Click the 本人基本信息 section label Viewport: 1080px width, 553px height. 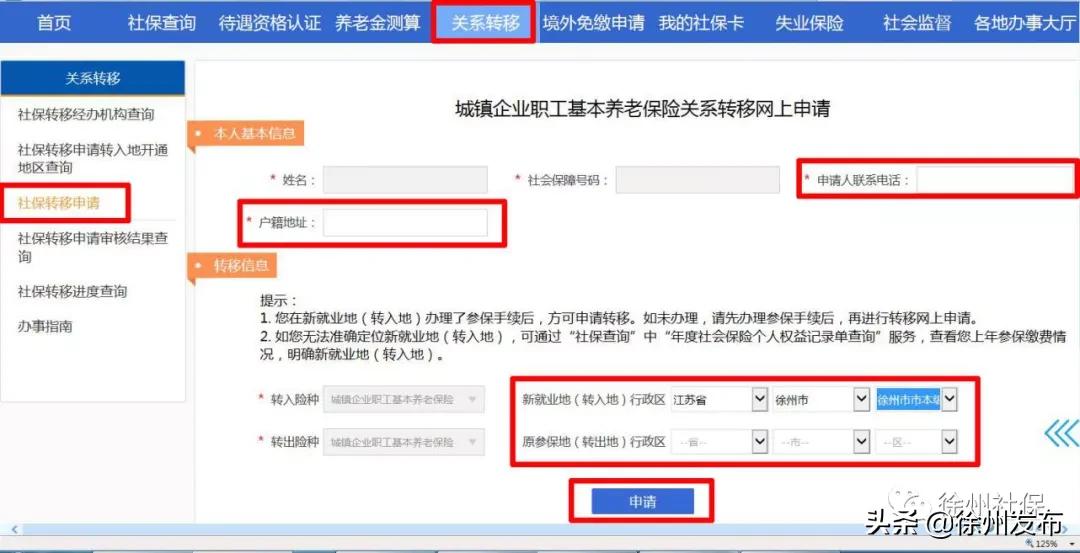point(254,133)
